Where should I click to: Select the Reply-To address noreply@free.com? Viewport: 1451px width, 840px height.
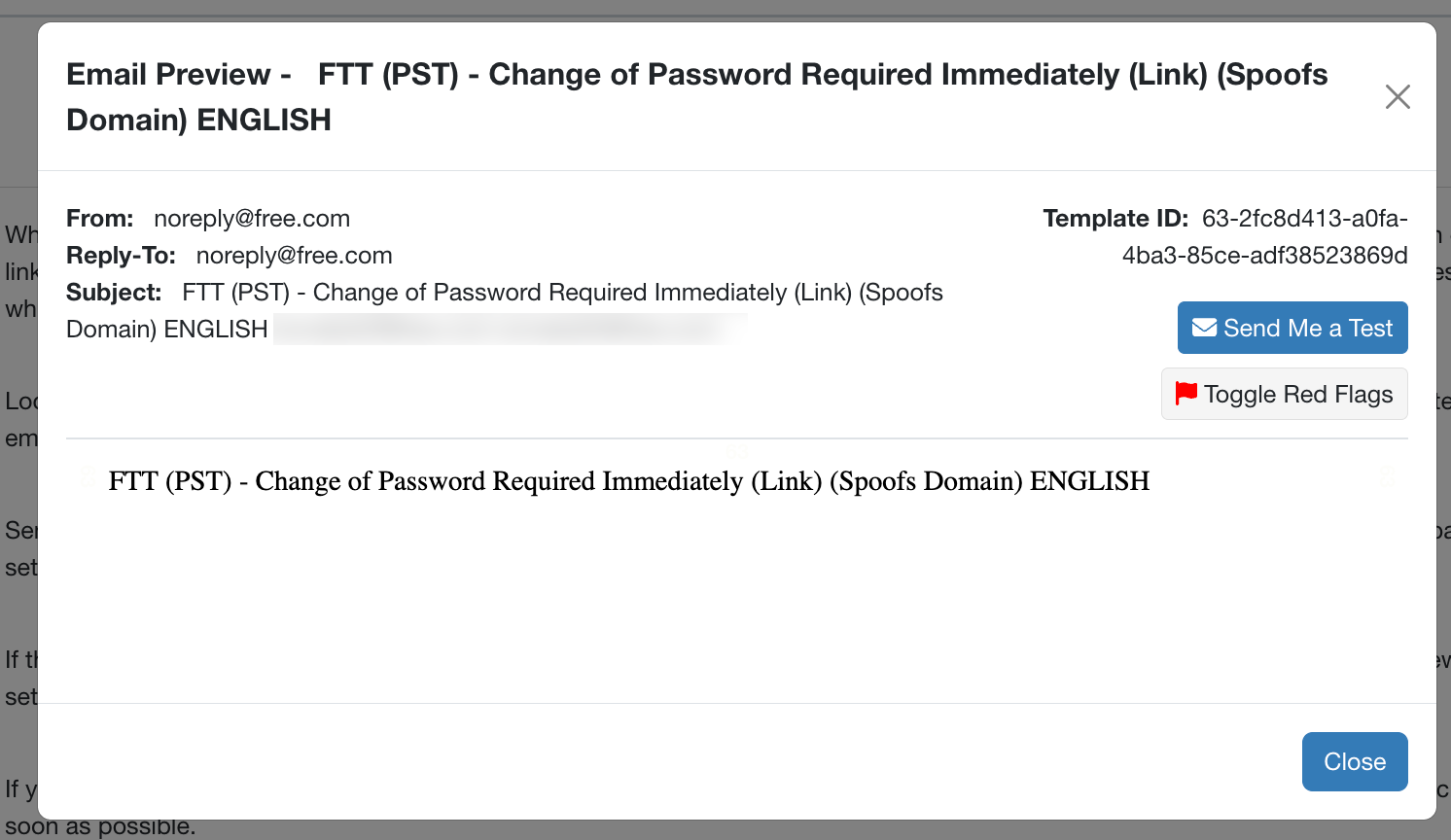click(x=295, y=256)
